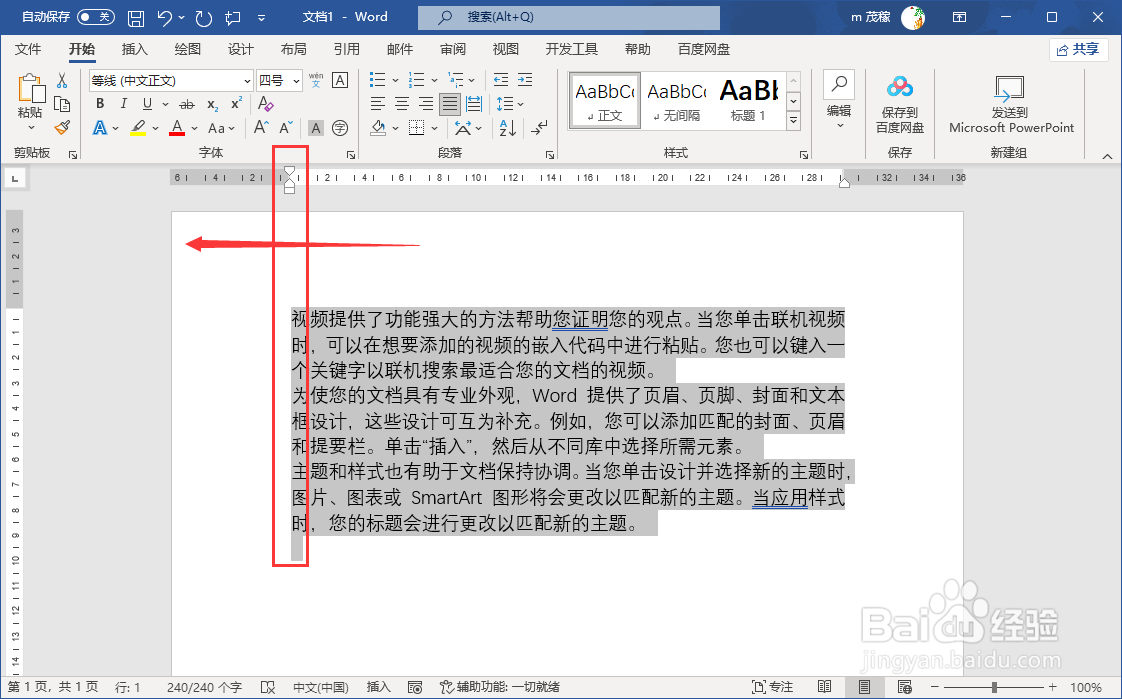Click 保存到百度网盘 button
This screenshot has width=1122, height=699.
(x=899, y=104)
